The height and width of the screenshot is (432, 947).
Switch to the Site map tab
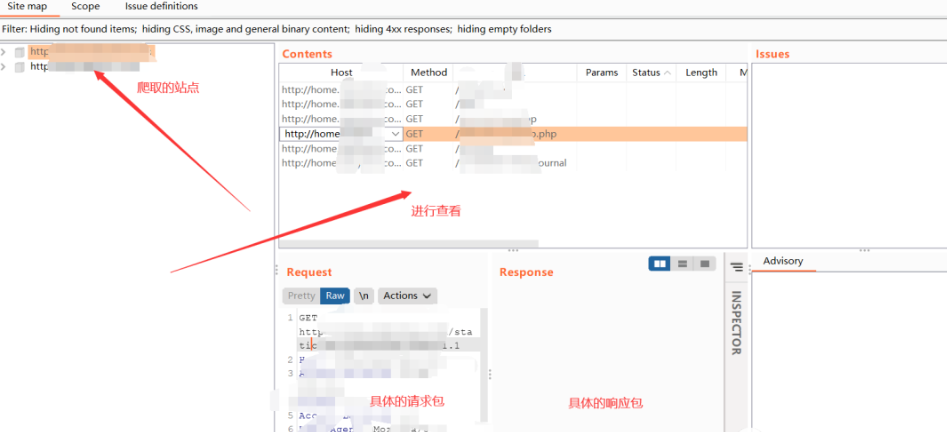[27, 7]
